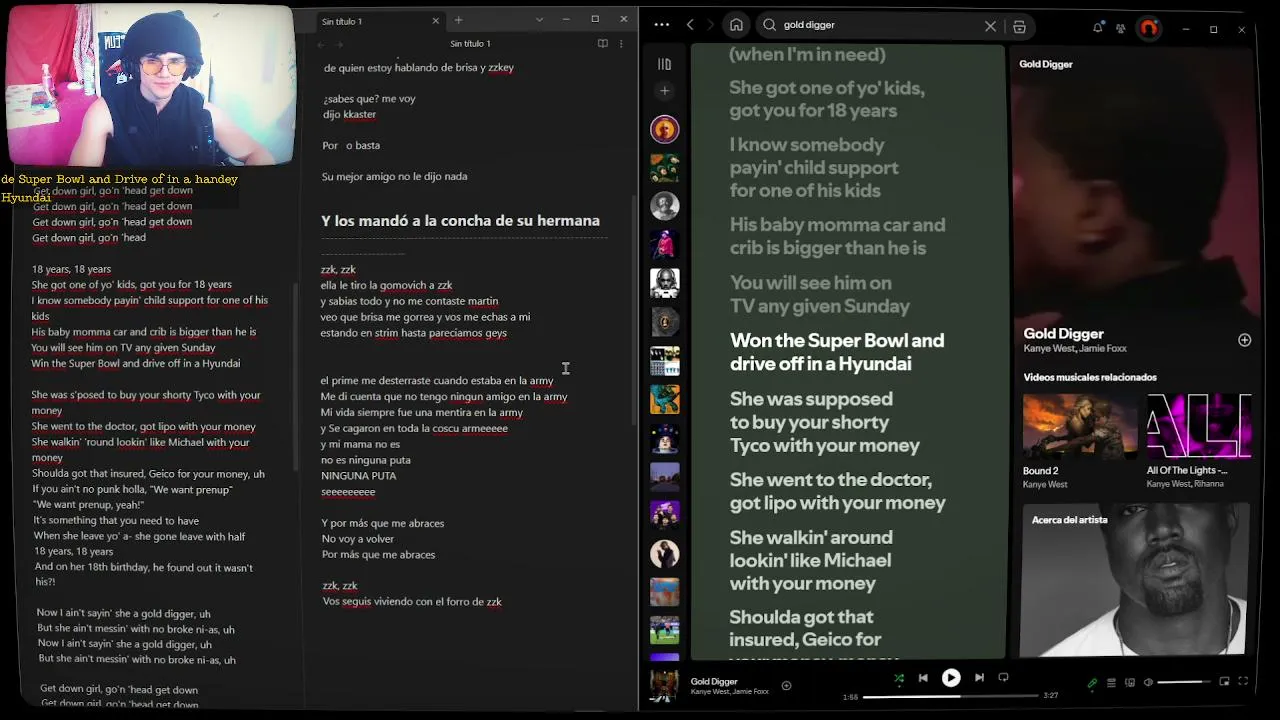Jump to lyric 'She went to the doctor'
1280x720 pixels.
click(838, 491)
